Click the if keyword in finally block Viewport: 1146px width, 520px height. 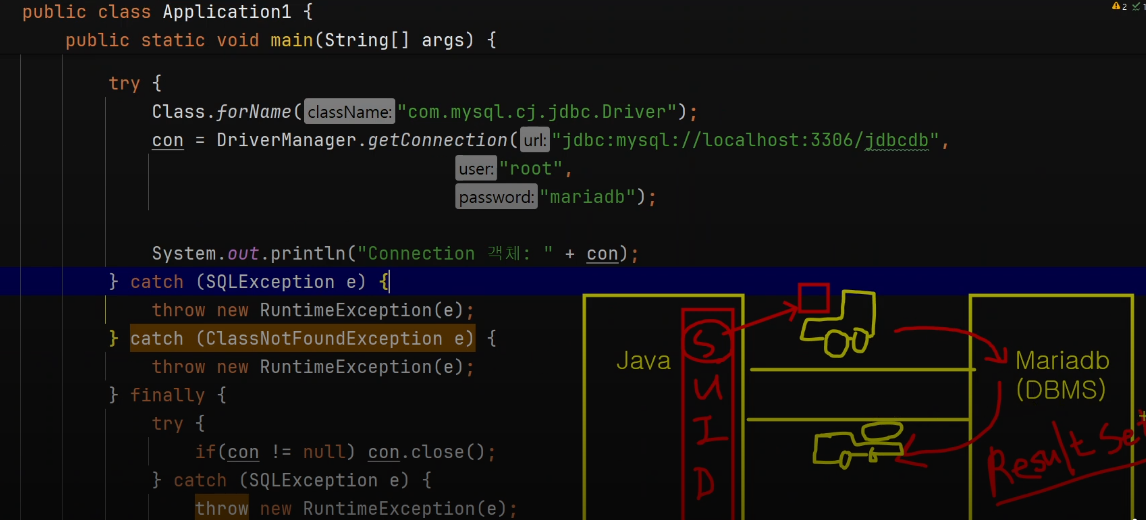click(205, 452)
